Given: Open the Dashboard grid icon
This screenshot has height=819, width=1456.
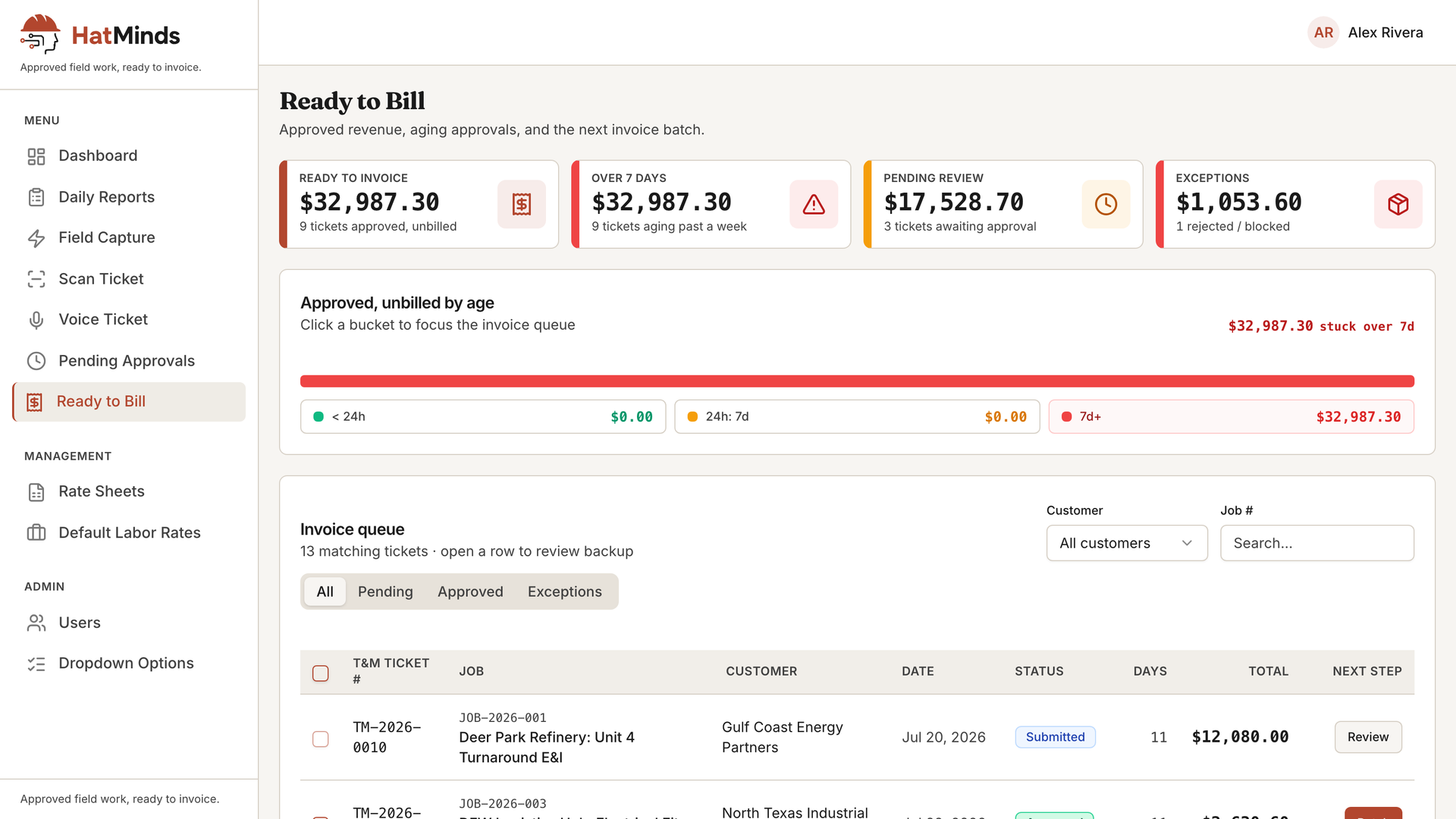Looking at the screenshot, I should tap(36, 156).
